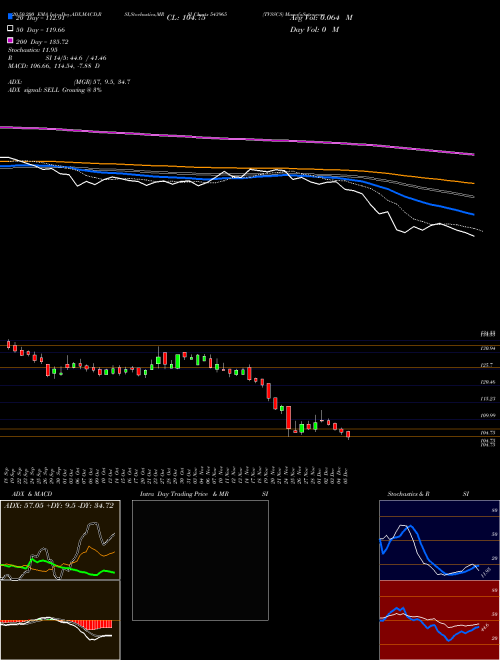Select the '50 Day = 119.66' label
This screenshot has height=660, width=500.
pyautogui.click(x=40, y=30)
